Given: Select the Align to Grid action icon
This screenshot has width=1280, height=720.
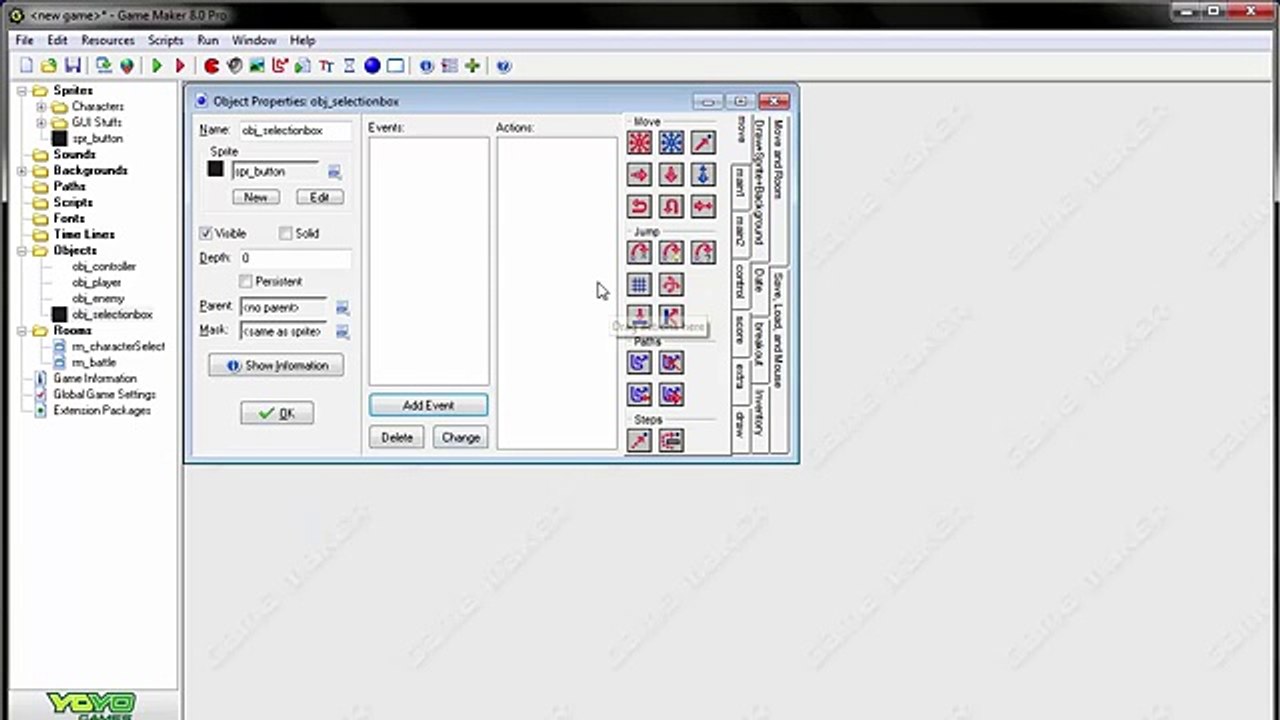Looking at the screenshot, I should coord(639,285).
